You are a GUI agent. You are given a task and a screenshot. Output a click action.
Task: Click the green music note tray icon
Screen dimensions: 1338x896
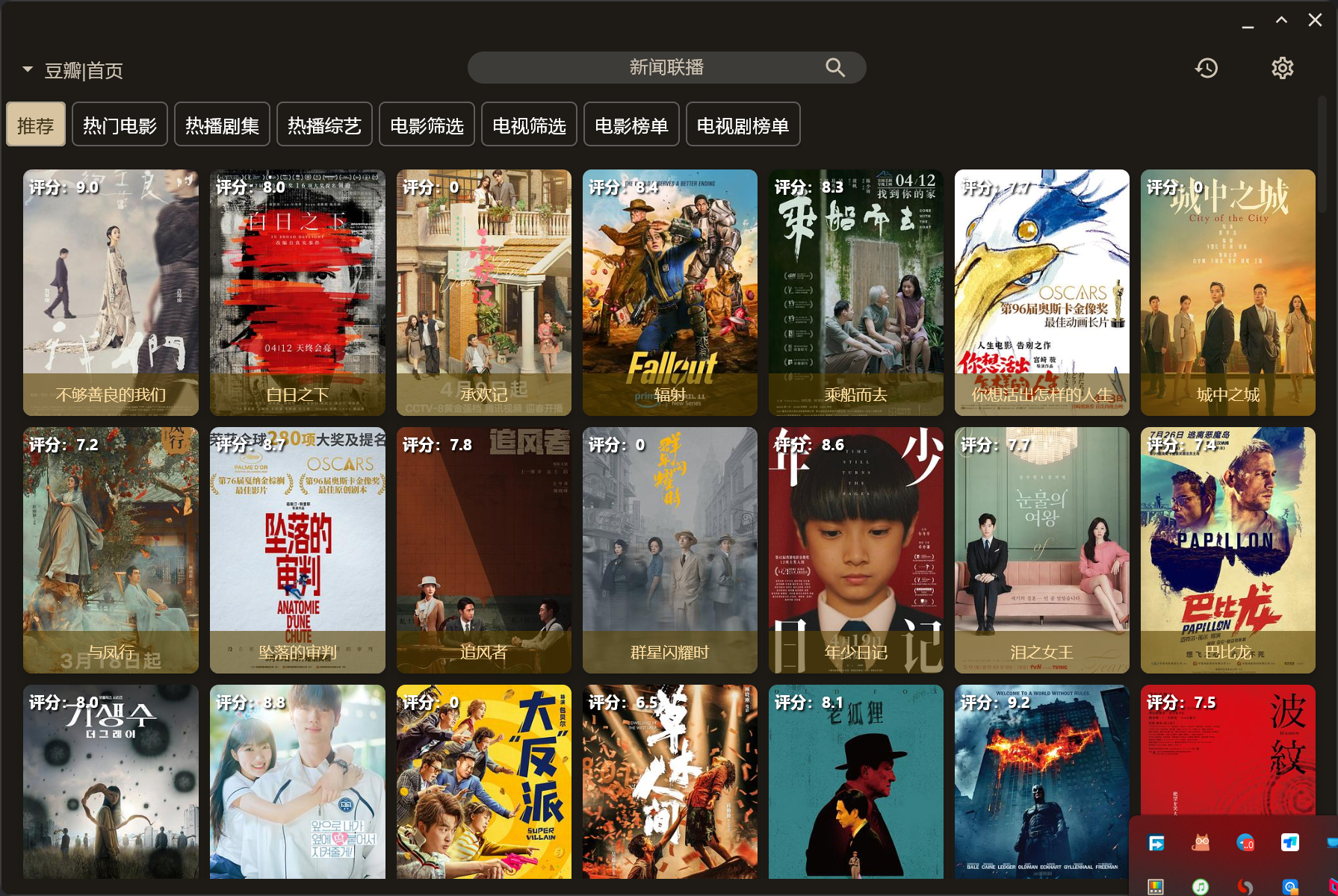[x=1201, y=886]
